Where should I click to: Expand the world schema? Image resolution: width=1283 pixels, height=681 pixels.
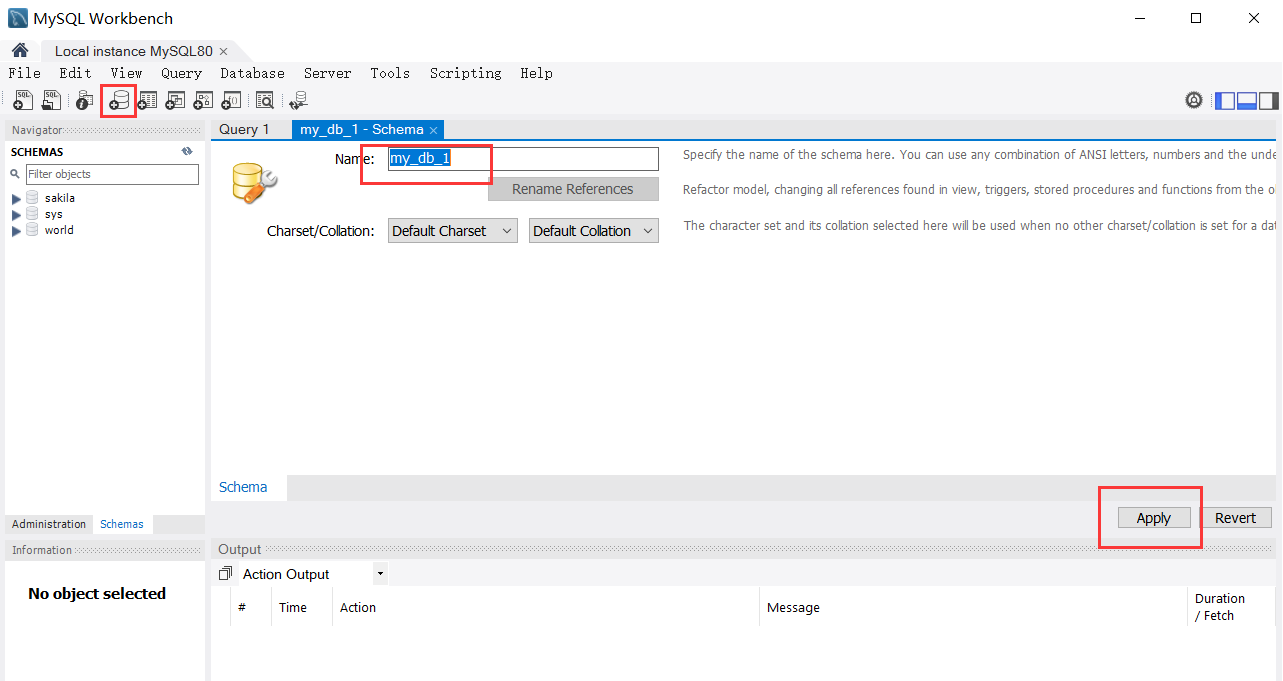coord(16,231)
